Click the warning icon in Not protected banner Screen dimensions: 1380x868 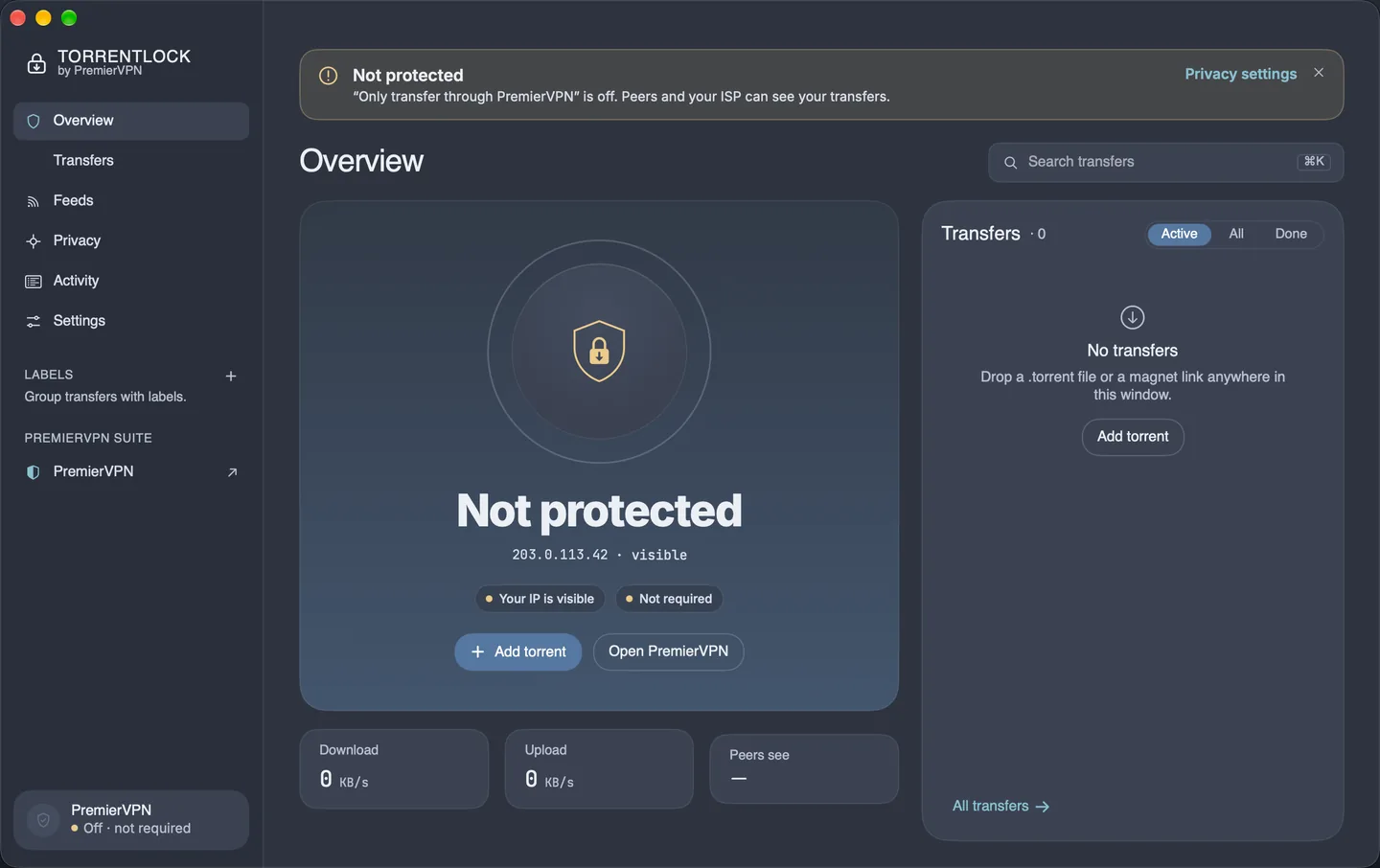pyautogui.click(x=328, y=76)
